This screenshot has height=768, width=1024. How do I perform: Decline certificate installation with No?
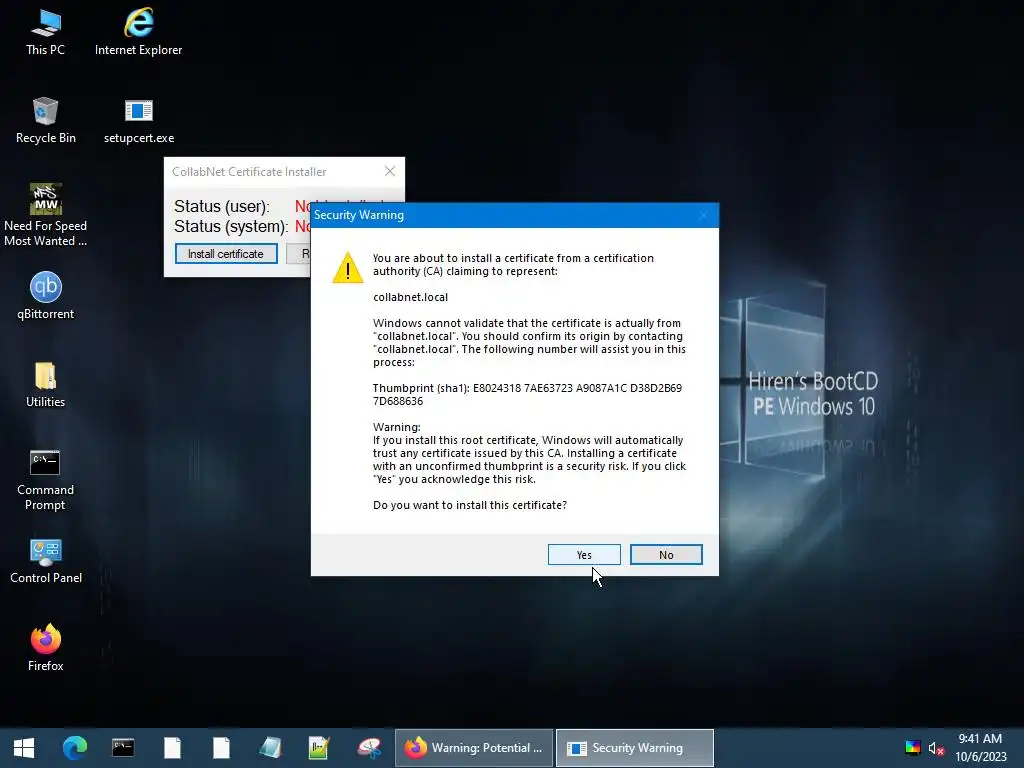tap(665, 554)
